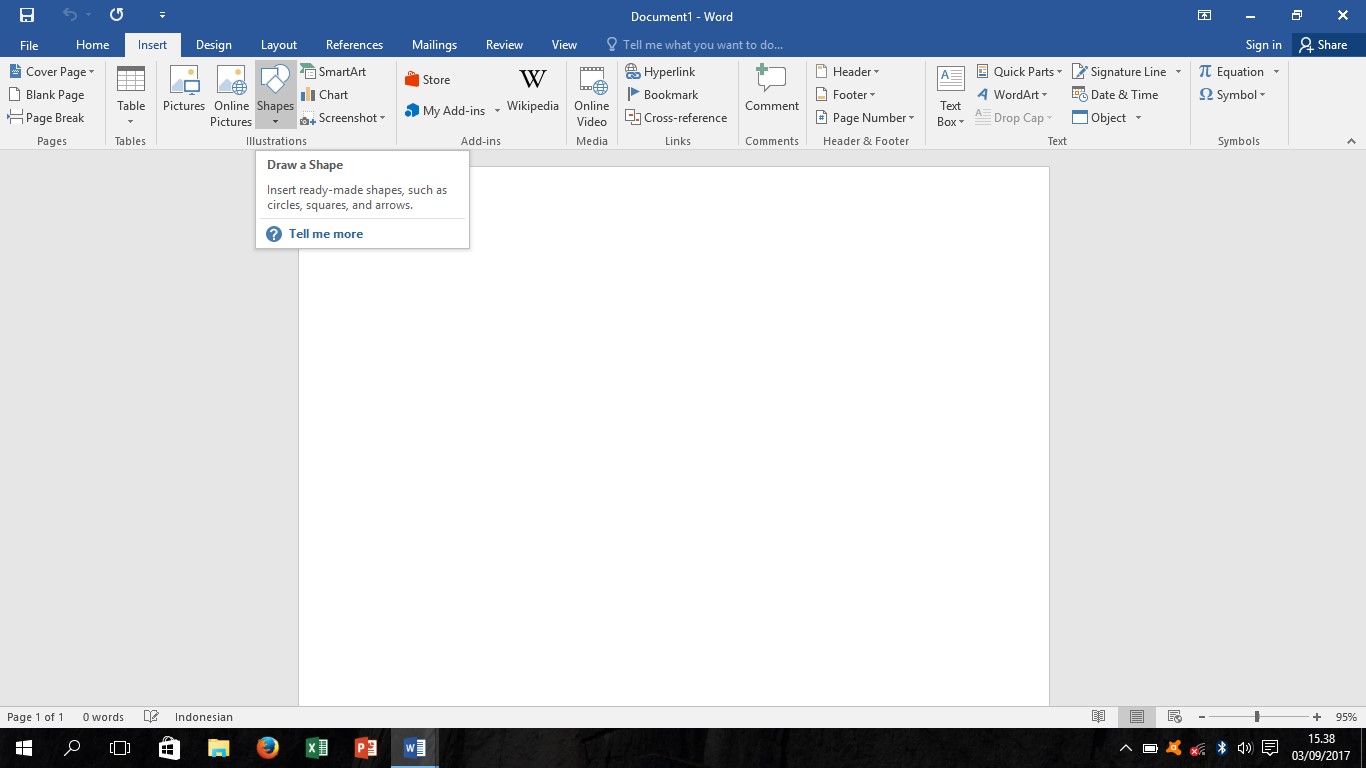Insert a SmartArt graphic
This screenshot has width=1366, height=768.
[x=333, y=72]
